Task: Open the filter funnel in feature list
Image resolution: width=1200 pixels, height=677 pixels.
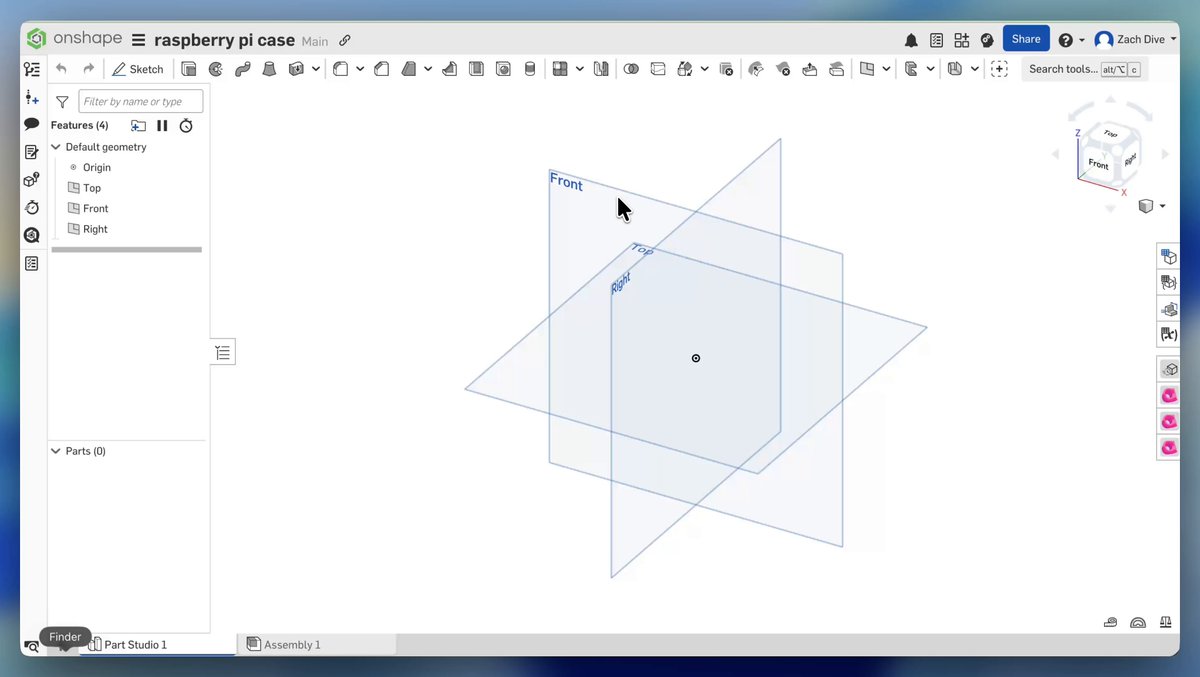Action: coord(63,101)
